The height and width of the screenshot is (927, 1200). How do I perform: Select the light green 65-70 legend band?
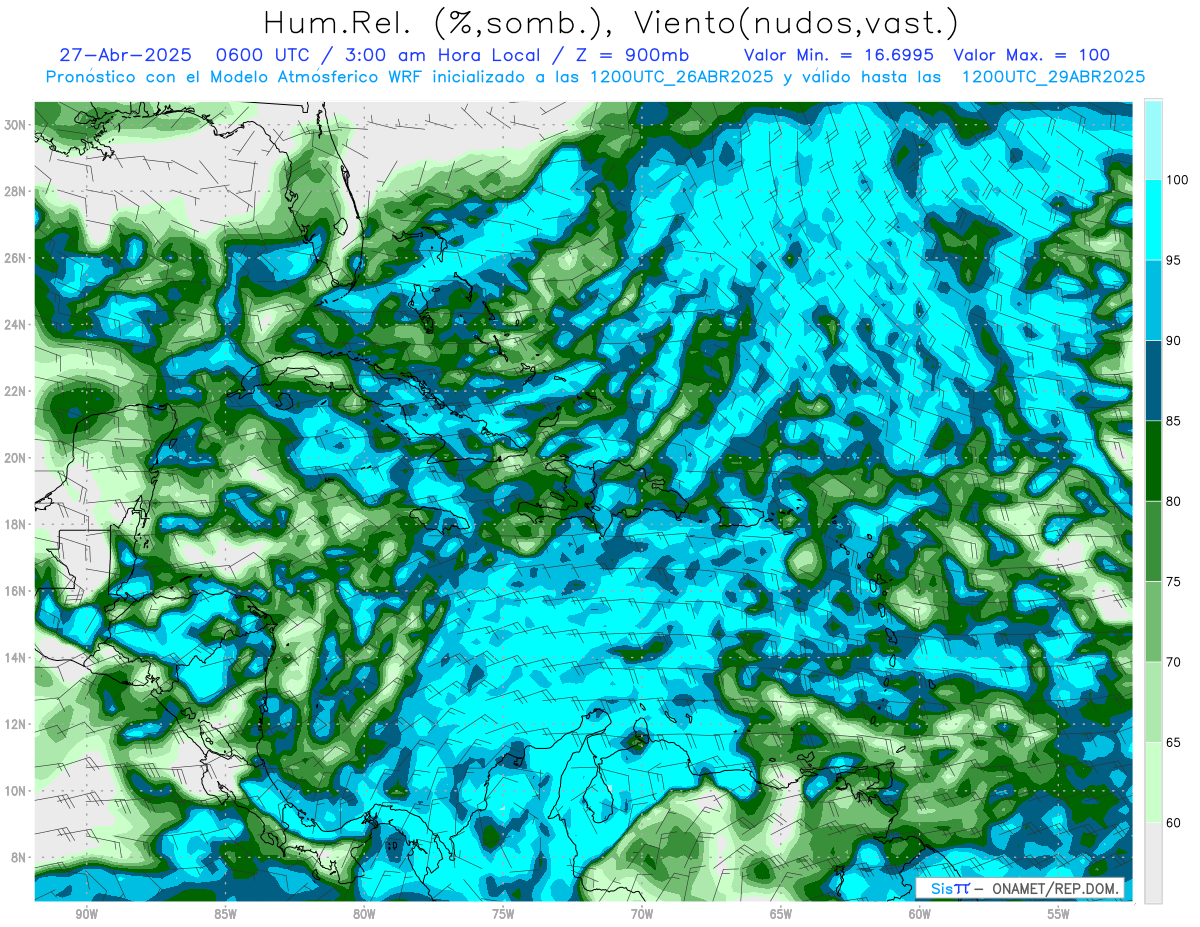click(x=1153, y=702)
